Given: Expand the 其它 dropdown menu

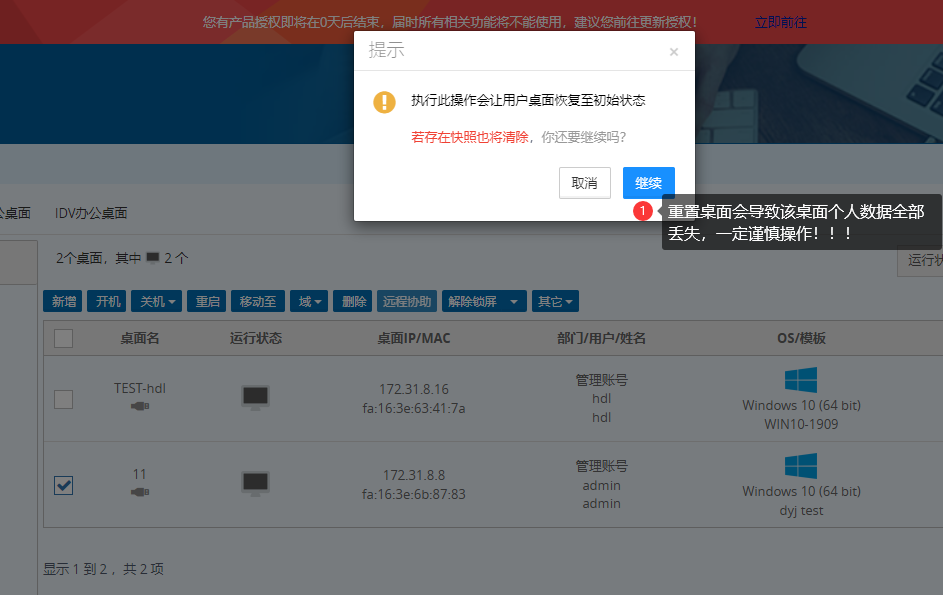Looking at the screenshot, I should [555, 301].
